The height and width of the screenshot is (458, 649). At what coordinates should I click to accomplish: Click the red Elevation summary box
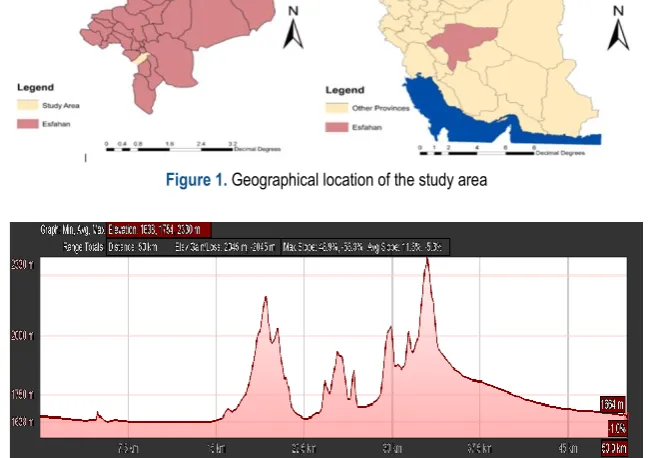coord(159,229)
